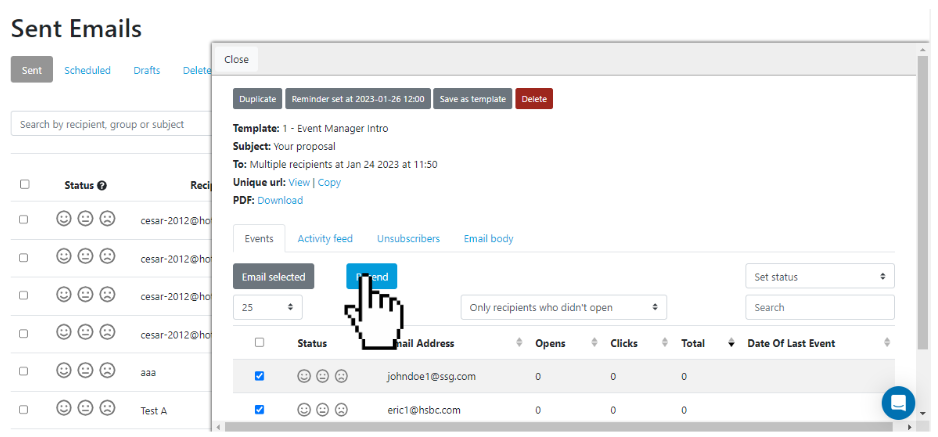Click the Duplicate button
Screen dimensions: 938x437
pyautogui.click(x=257, y=99)
